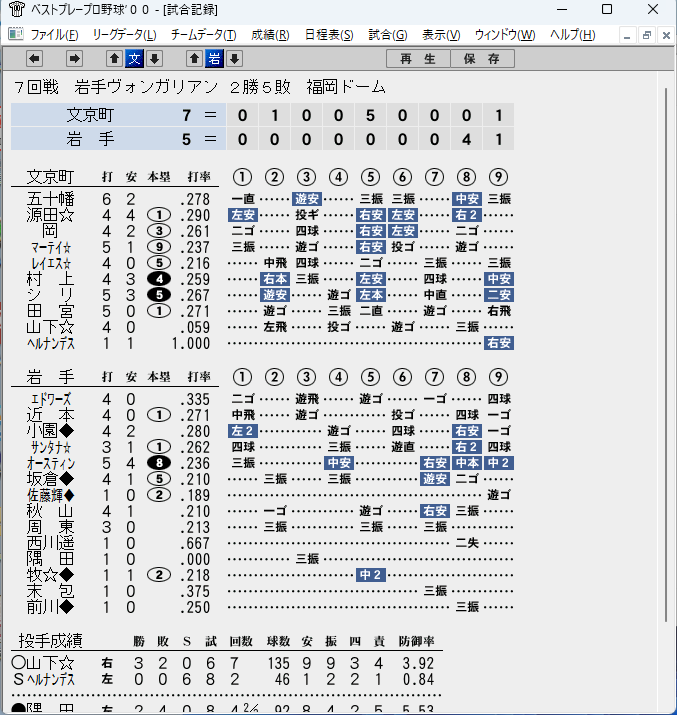Select the 岩 team icon in toolbar
This screenshot has width=677, height=715.
pyautogui.click(x=214, y=58)
